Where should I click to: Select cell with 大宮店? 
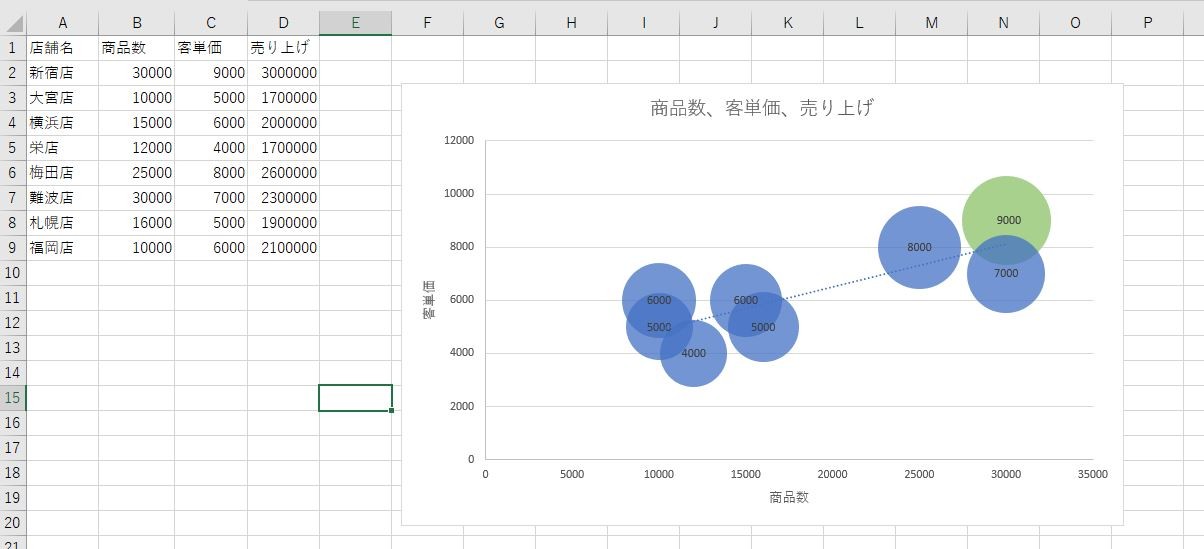(x=62, y=98)
